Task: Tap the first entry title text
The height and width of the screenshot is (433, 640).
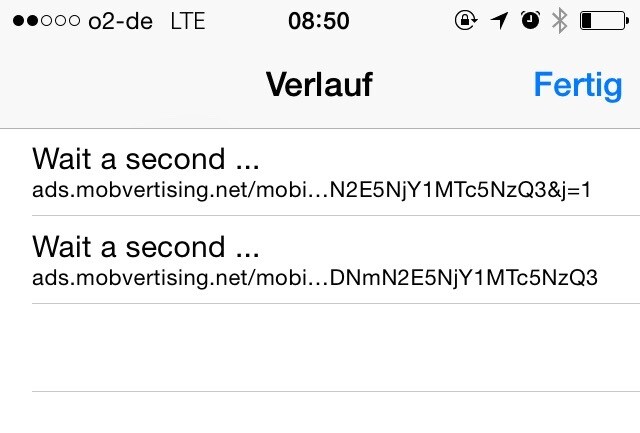Action: [x=146, y=159]
